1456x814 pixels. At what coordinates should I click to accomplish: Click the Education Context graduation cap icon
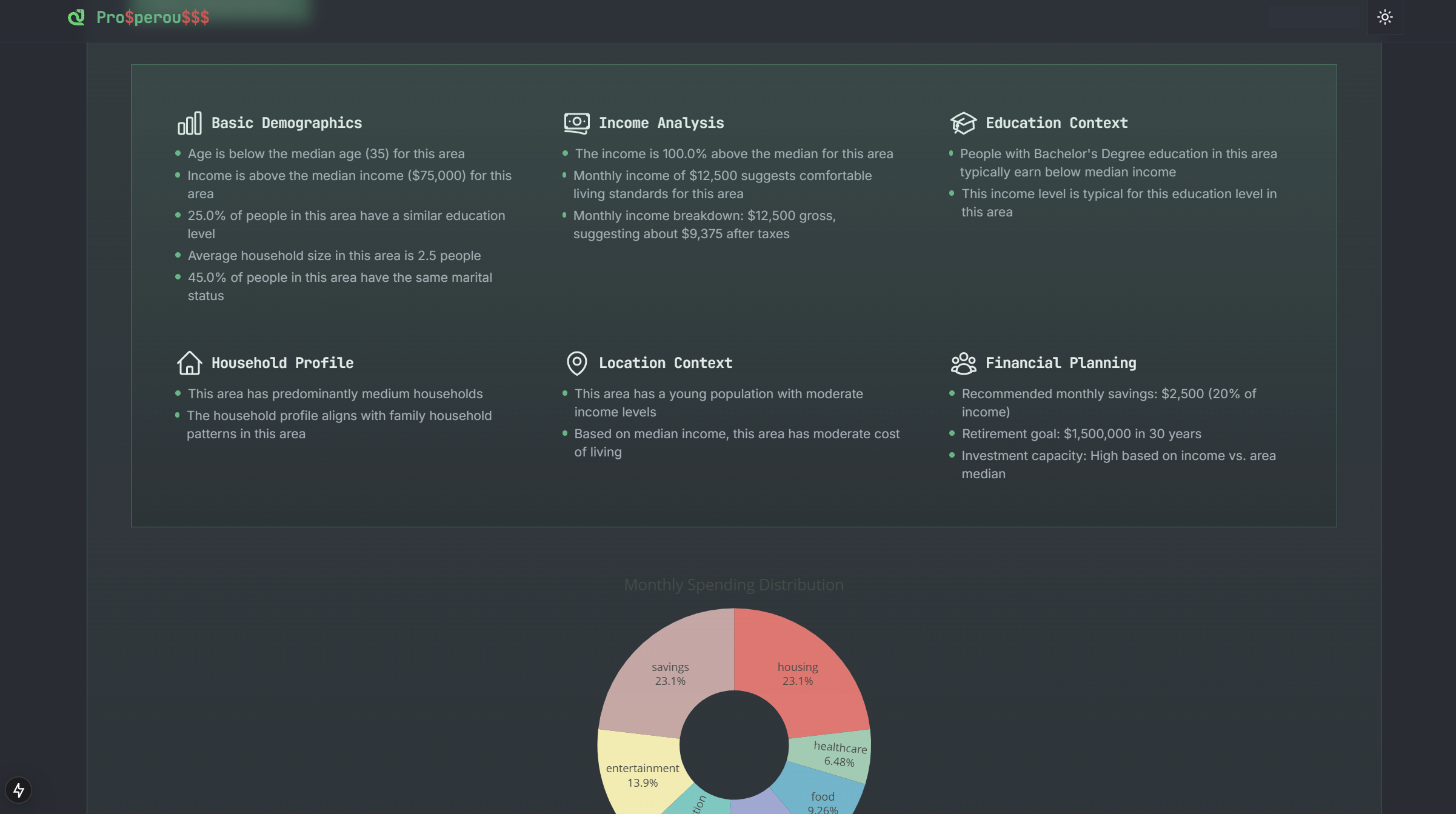point(963,123)
